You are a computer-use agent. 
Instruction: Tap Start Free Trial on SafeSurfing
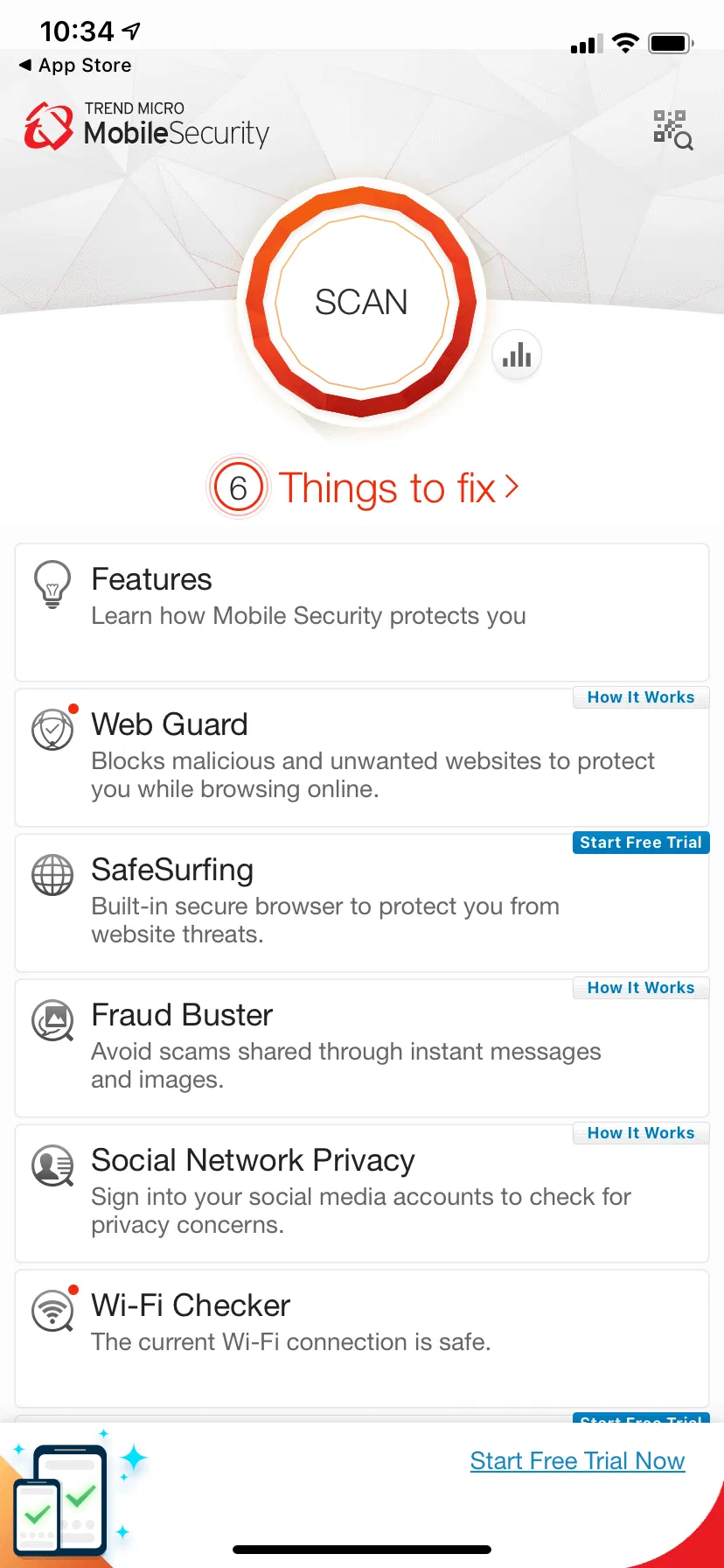(x=641, y=843)
